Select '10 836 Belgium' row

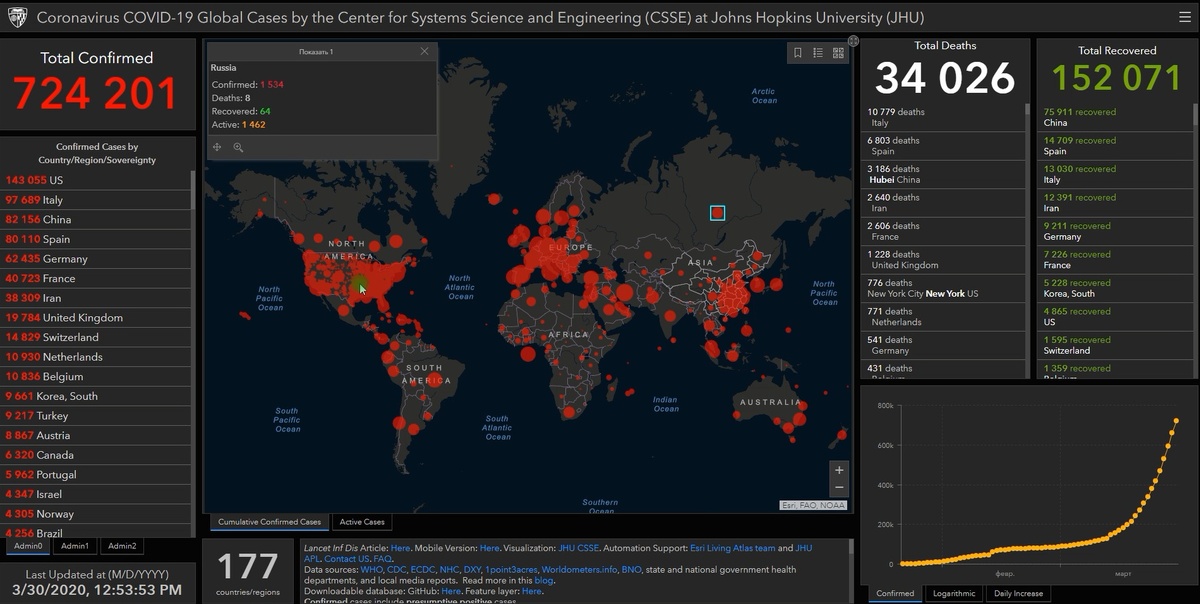(x=96, y=377)
